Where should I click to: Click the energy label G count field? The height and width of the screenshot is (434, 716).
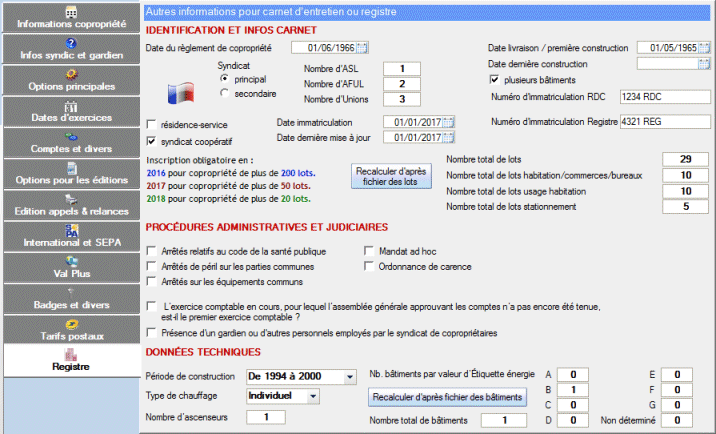pyautogui.click(x=677, y=405)
